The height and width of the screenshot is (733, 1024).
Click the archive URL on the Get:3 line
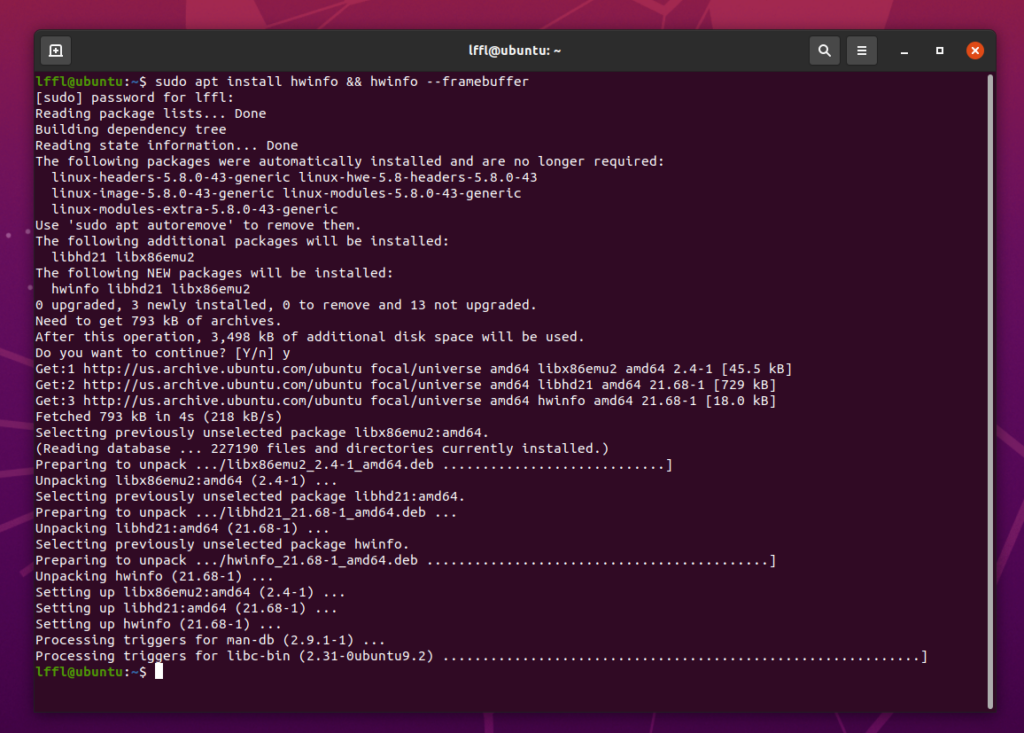[200, 401]
